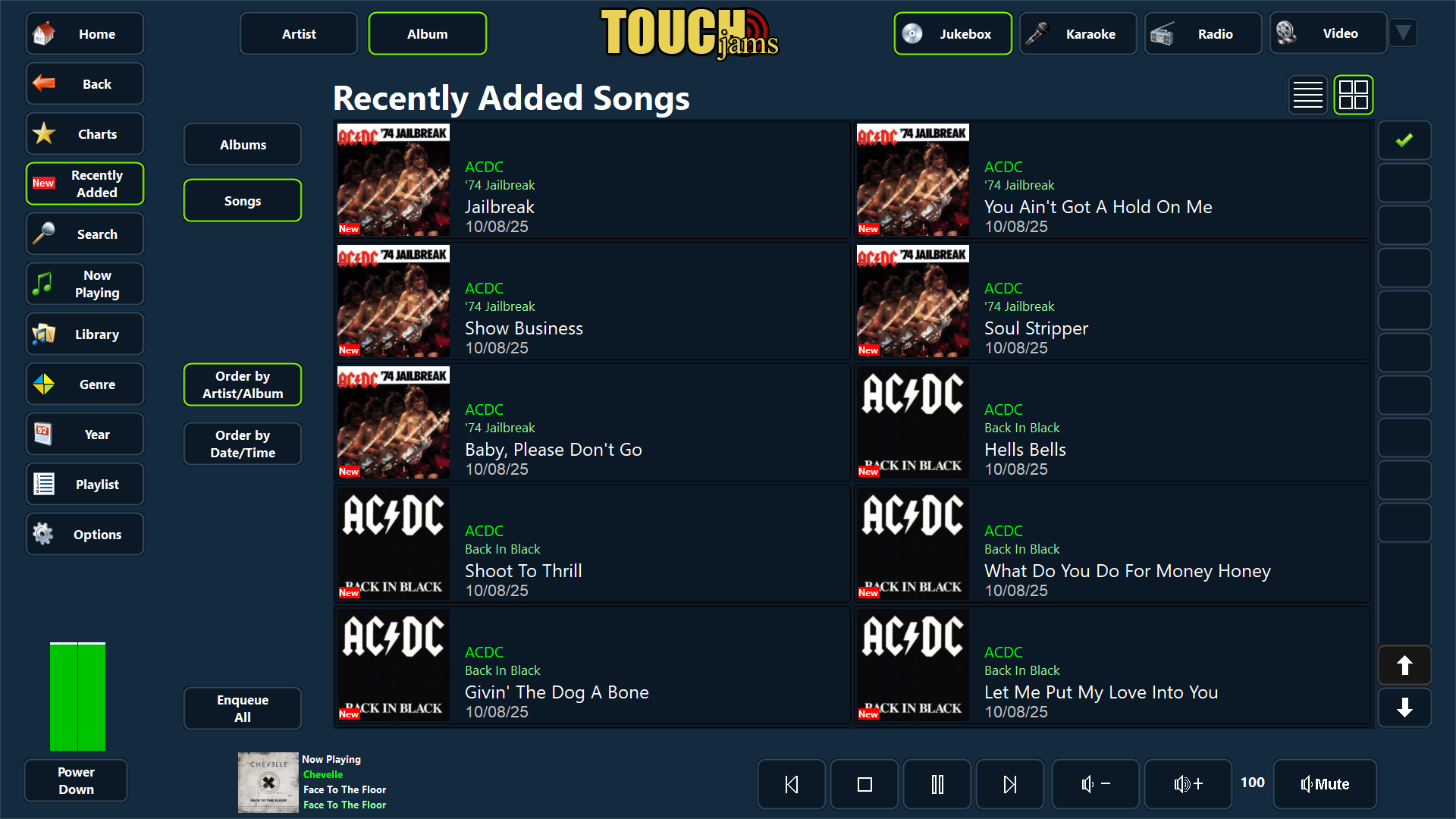Screen dimensions: 1456x819
Task: Increase volume with speaker plus icon
Action: [1188, 784]
